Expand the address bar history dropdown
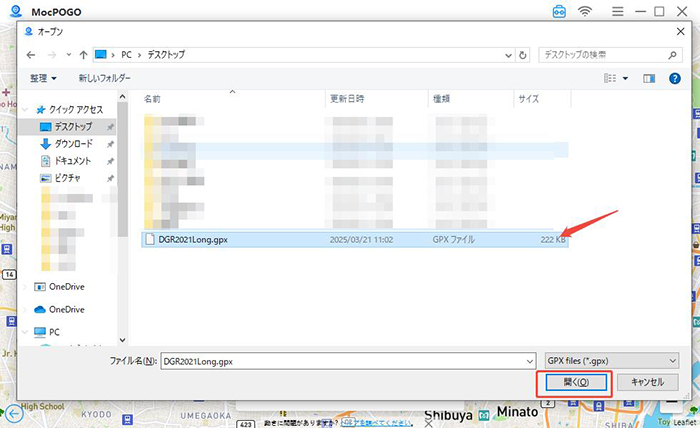The width and height of the screenshot is (700, 428). point(508,55)
